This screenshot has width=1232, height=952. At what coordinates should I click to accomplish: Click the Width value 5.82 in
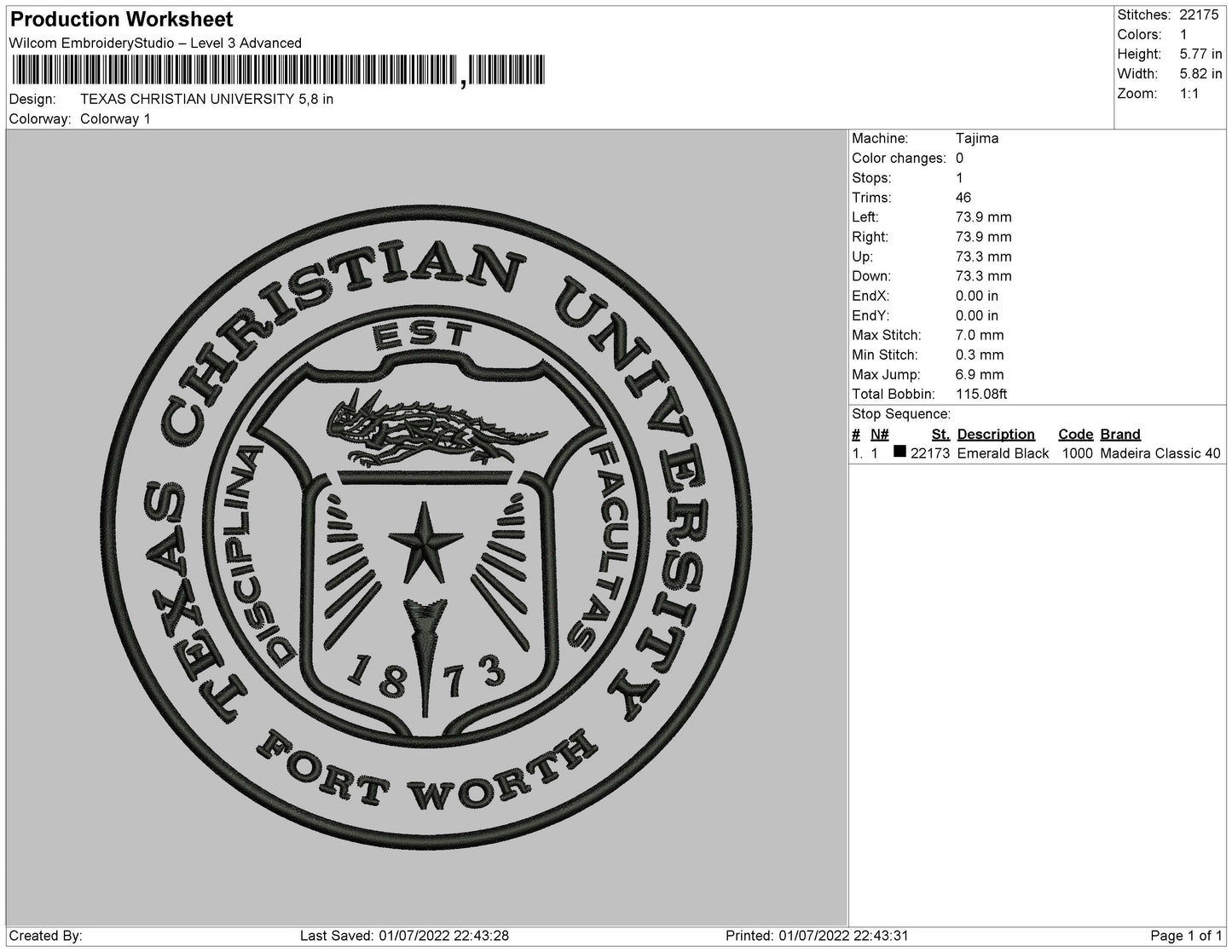click(1200, 74)
